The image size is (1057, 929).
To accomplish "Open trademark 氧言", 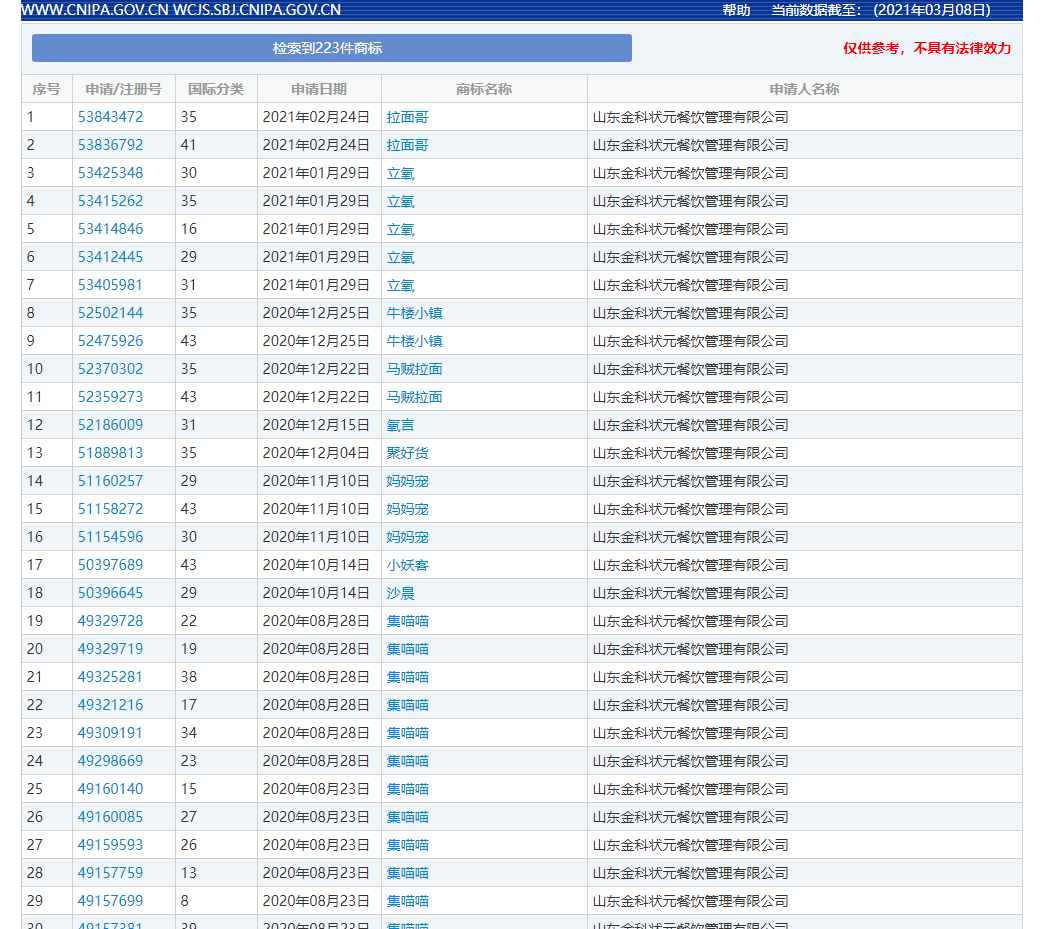I will point(400,425).
